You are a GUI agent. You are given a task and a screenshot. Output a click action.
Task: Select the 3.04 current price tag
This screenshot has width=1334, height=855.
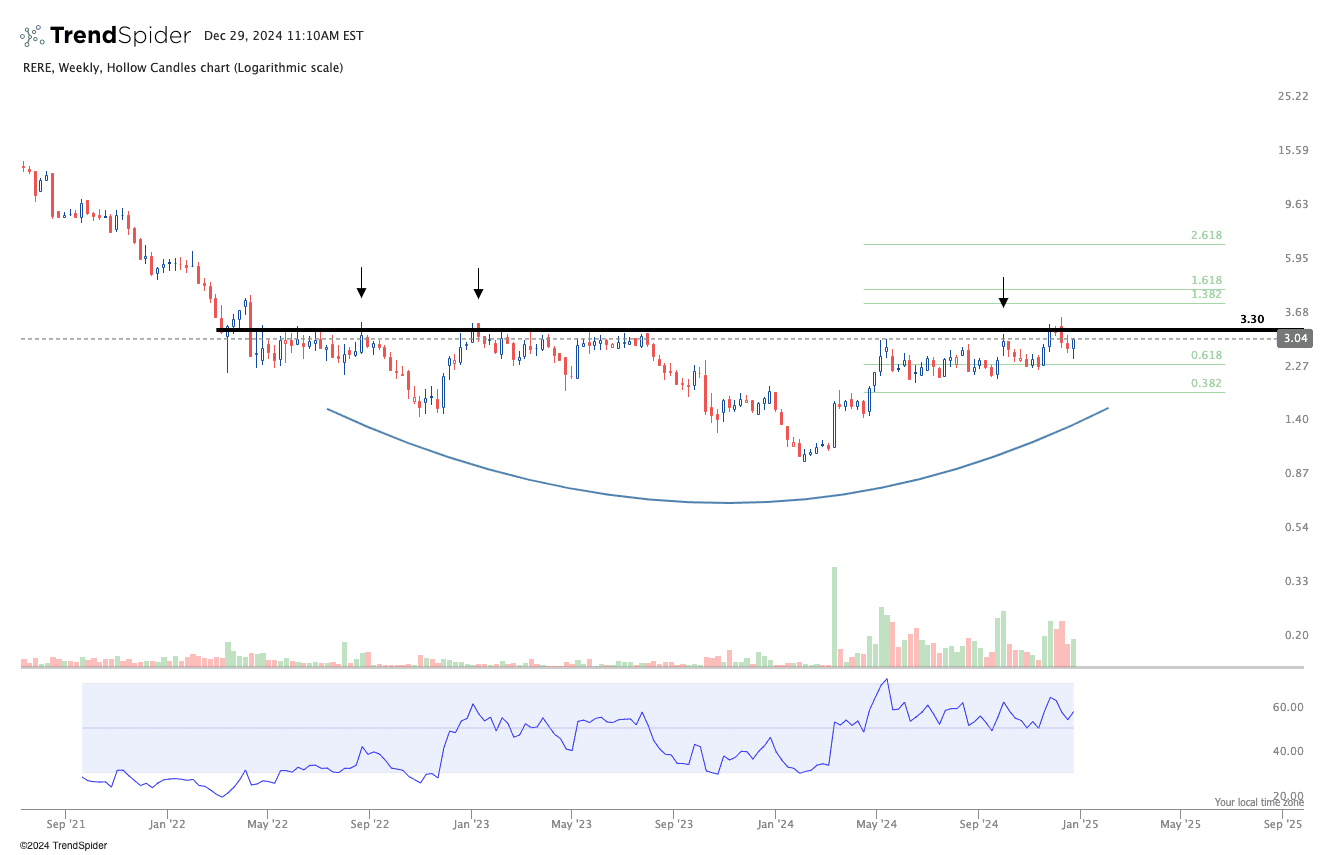pos(1292,339)
